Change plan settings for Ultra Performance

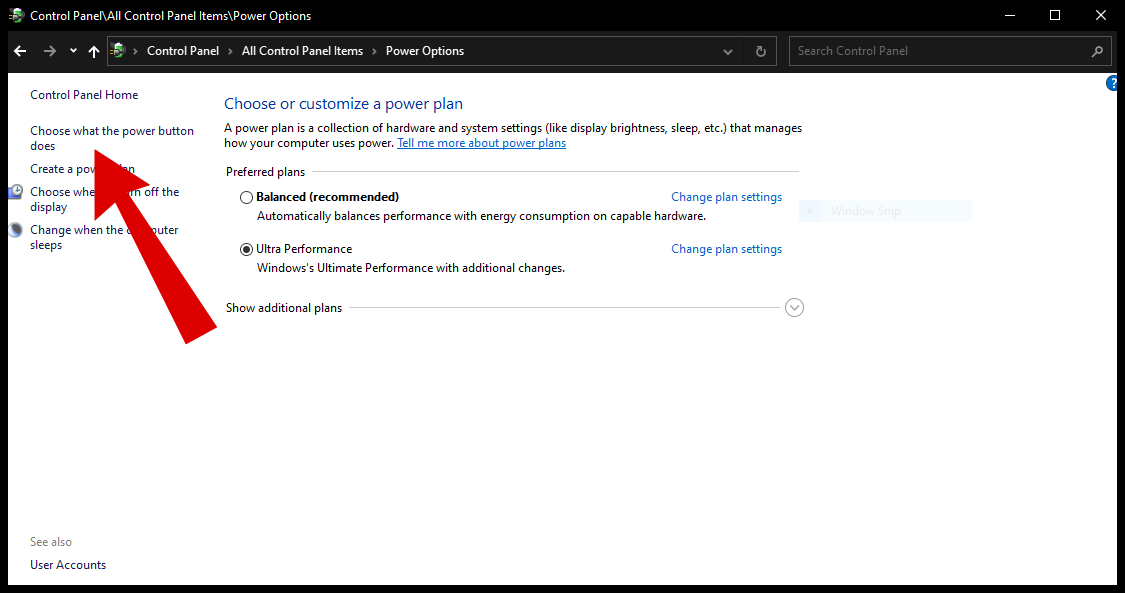click(726, 250)
